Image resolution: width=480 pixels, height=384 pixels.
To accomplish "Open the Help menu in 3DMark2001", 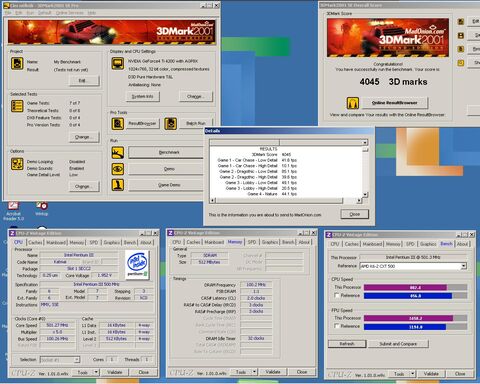I will point(92,13).
